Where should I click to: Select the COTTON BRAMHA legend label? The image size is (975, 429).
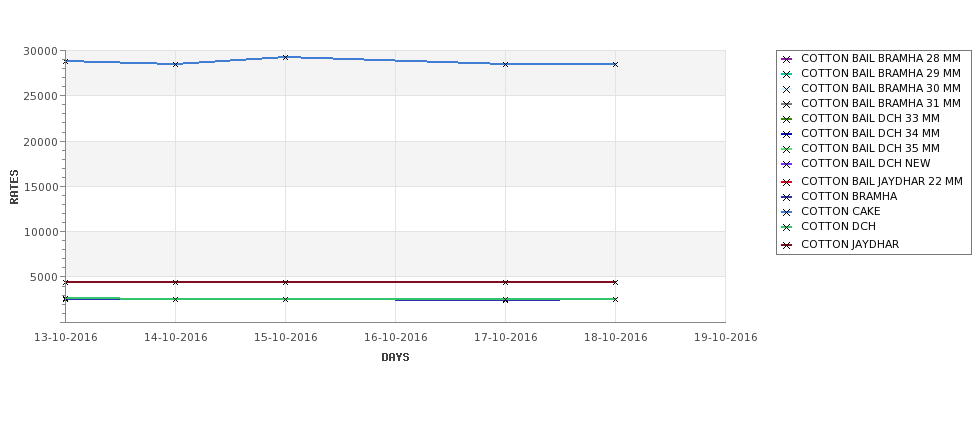849,196
